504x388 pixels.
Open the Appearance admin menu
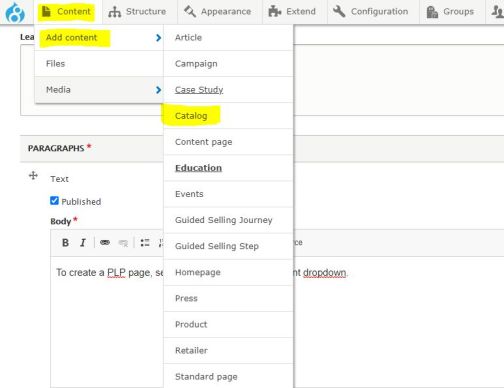click(x=217, y=12)
